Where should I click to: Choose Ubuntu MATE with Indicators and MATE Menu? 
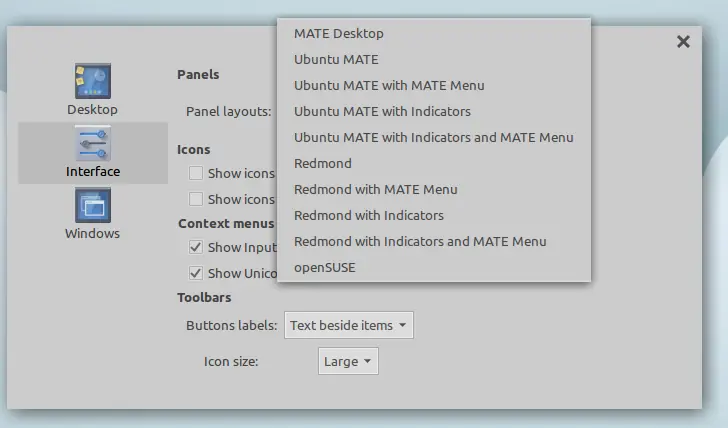[x=434, y=137]
